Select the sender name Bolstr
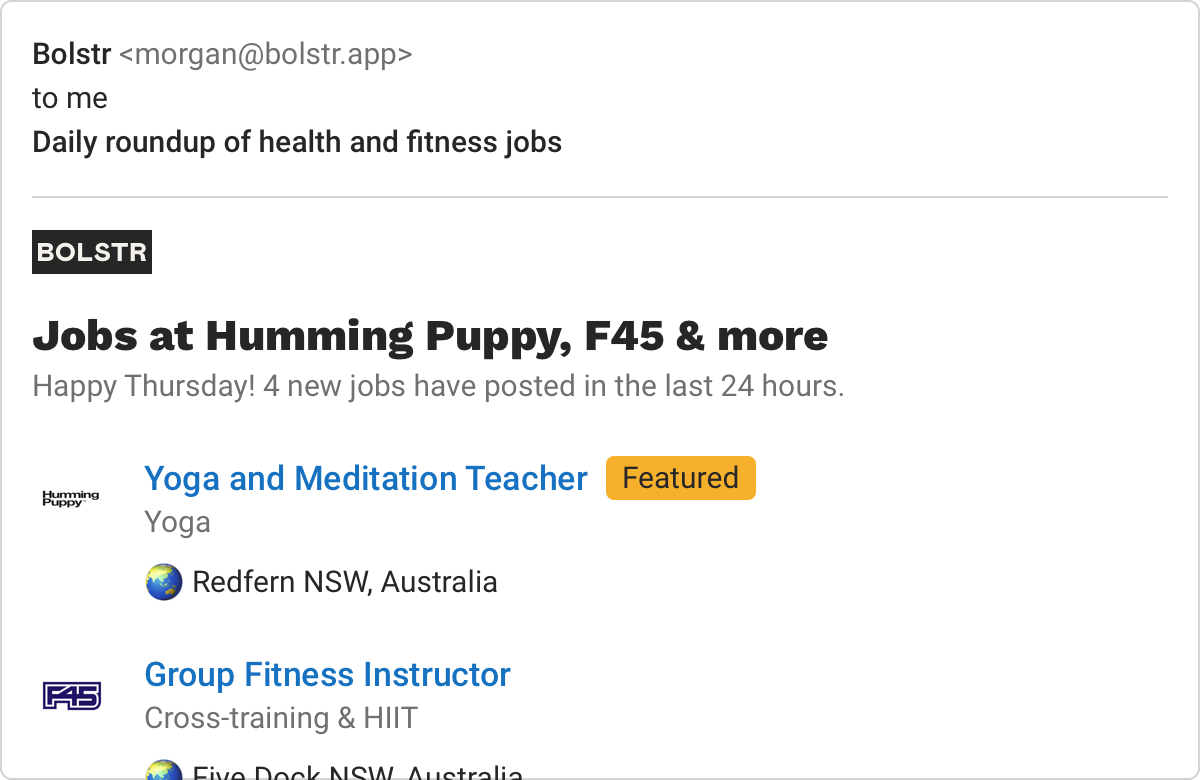Screen dimensions: 1200x780 tap(72, 54)
